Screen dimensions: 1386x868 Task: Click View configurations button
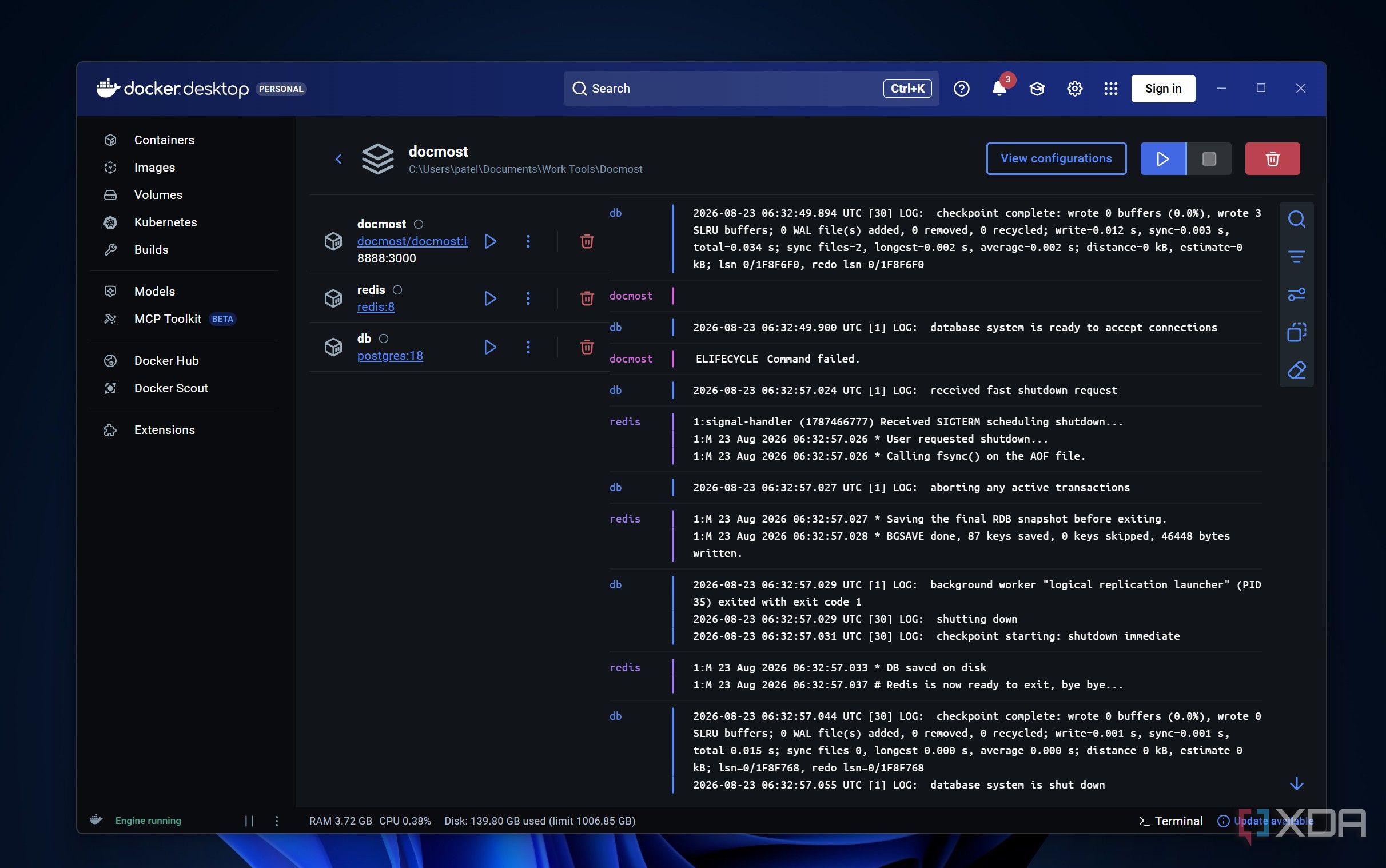1056,159
